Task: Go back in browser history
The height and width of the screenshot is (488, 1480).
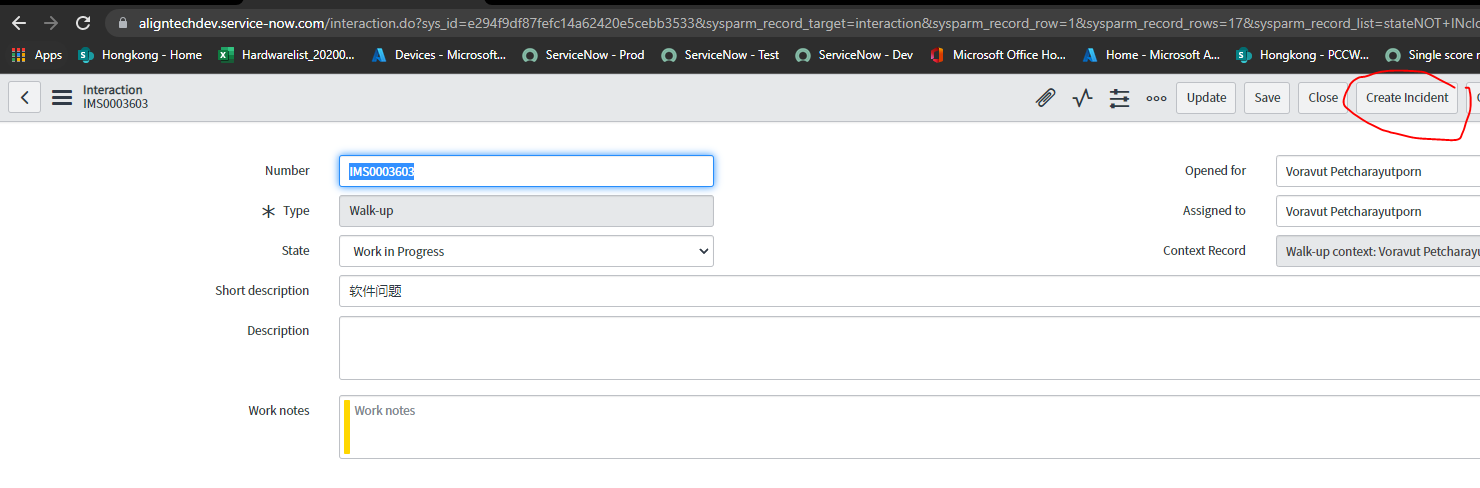Action: pyautogui.click(x=19, y=22)
